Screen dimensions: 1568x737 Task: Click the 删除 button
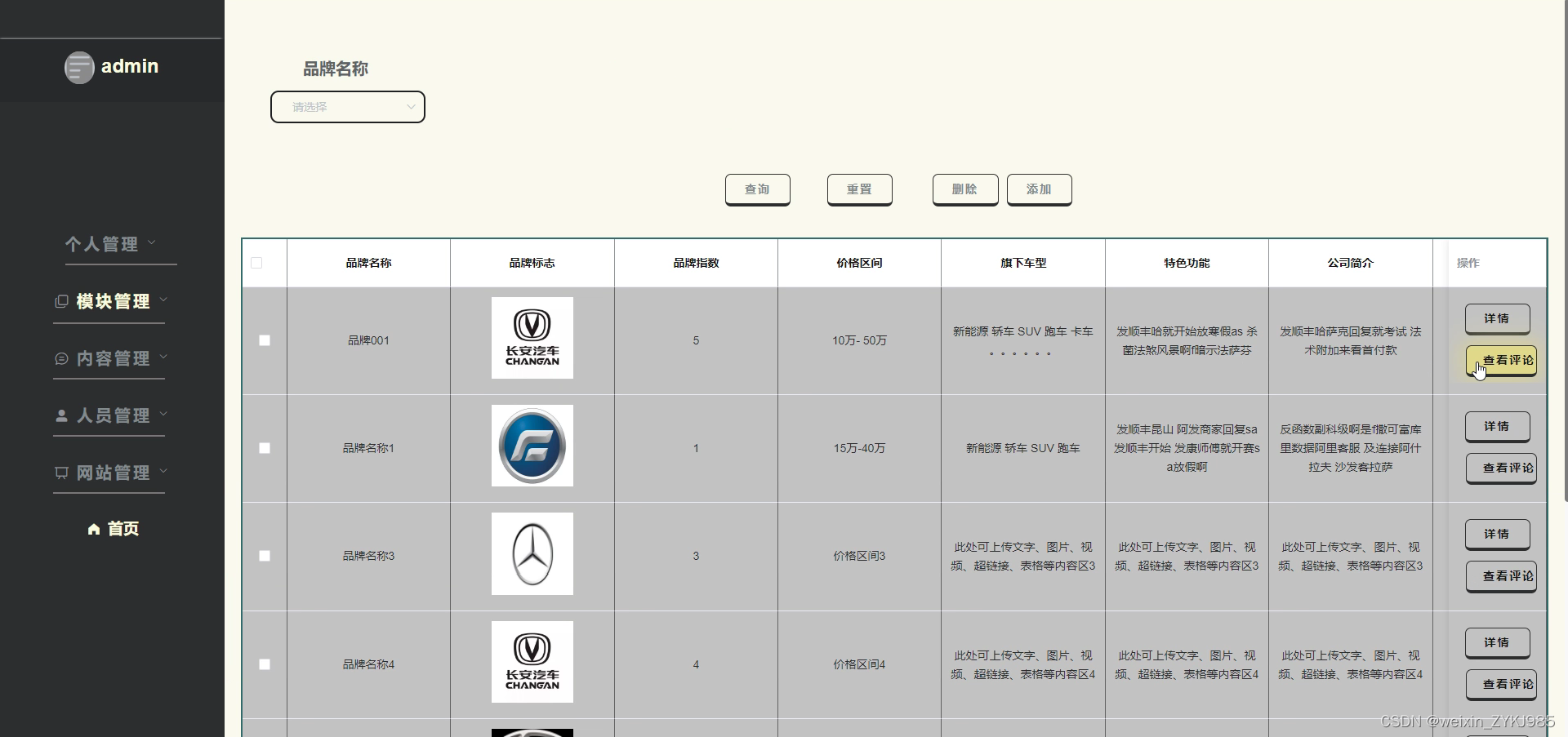pyautogui.click(x=964, y=189)
